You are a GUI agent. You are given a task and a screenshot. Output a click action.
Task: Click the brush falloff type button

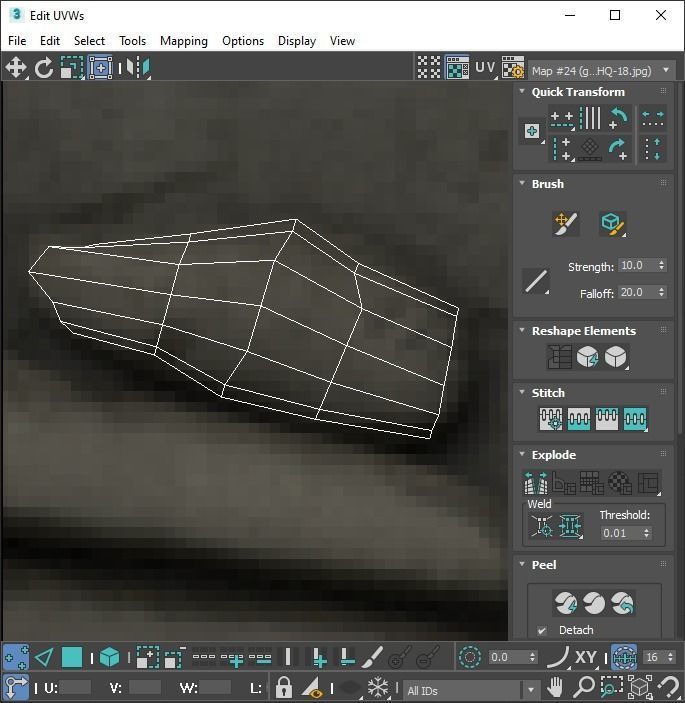(536, 281)
